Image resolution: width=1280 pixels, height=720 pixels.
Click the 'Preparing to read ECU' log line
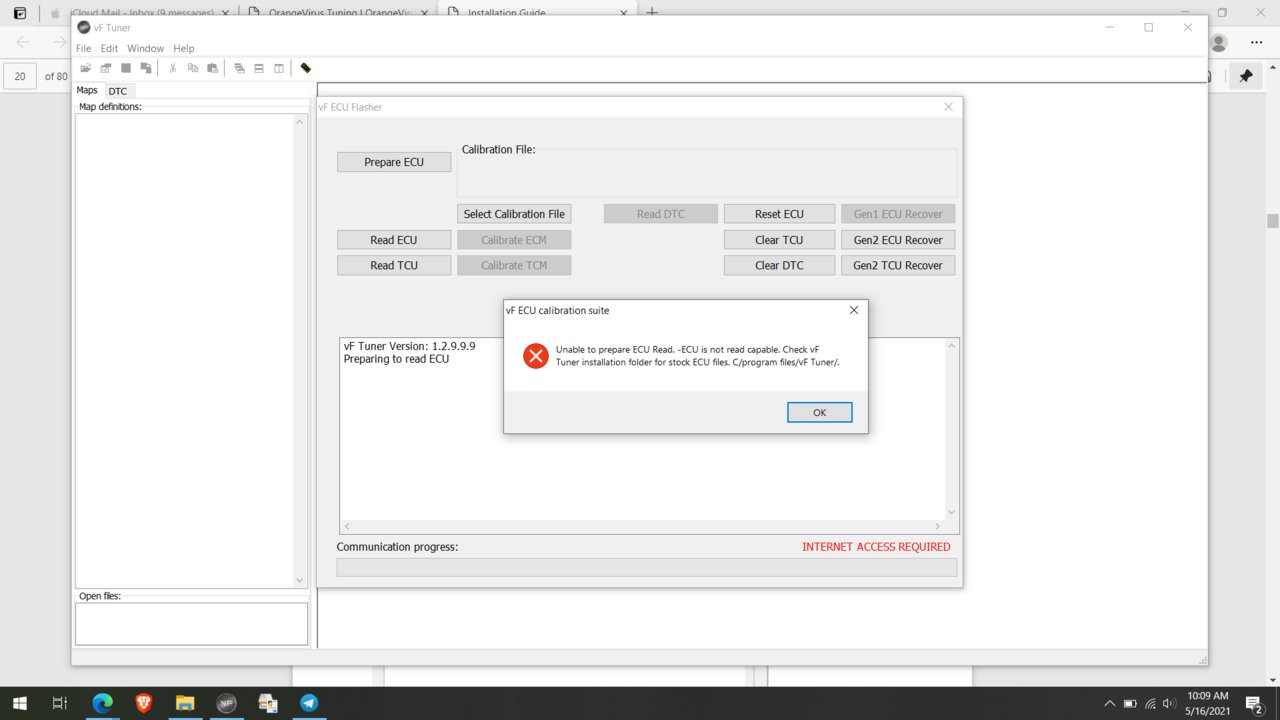pyautogui.click(x=396, y=359)
